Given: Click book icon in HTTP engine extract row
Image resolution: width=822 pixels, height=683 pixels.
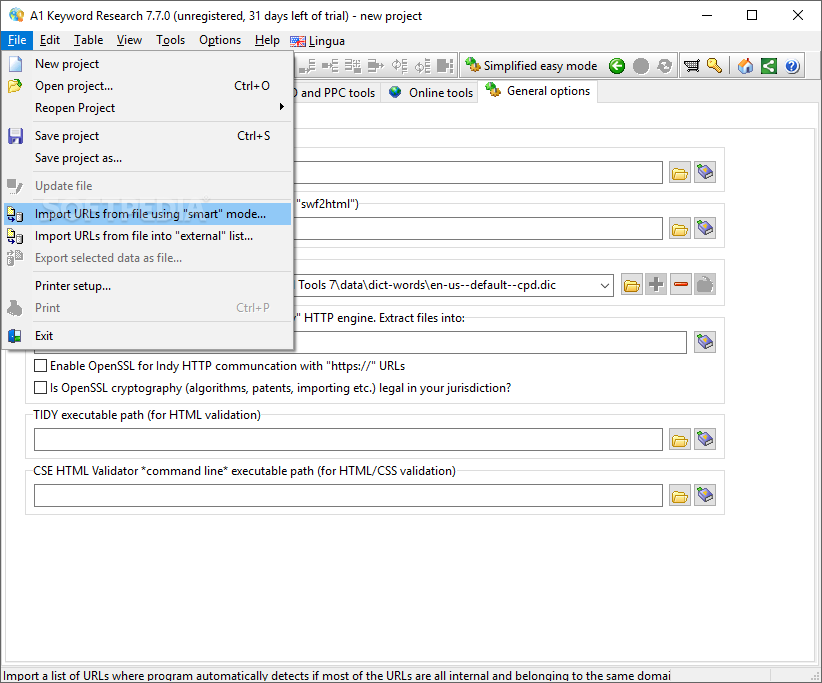Looking at the screenshot, I should click(x=705, y=342).
